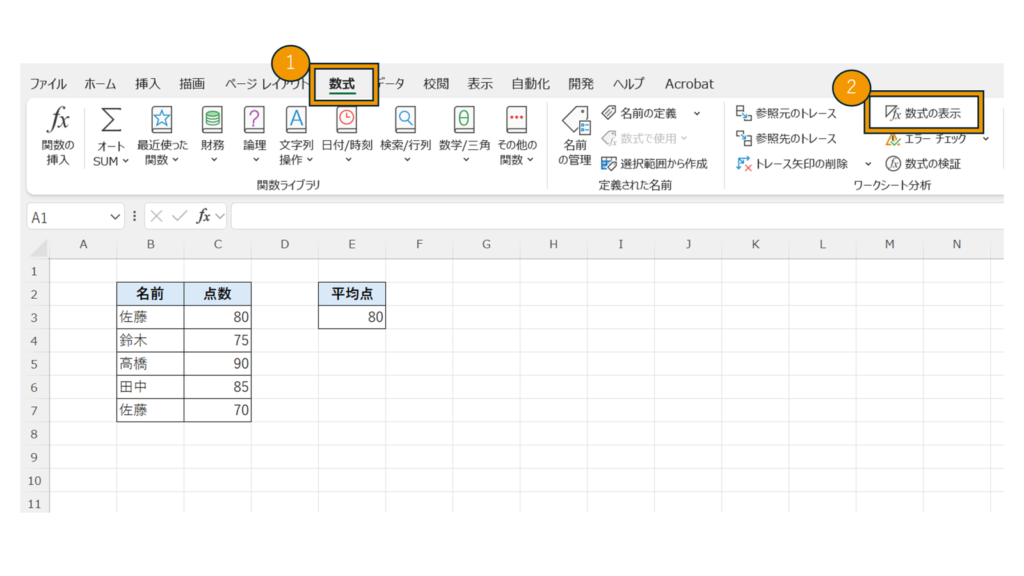The width and height of the screenshot is (1024, 576).
Task: Expand the 名前の定義 dropdown arrow
Action: 697,114
